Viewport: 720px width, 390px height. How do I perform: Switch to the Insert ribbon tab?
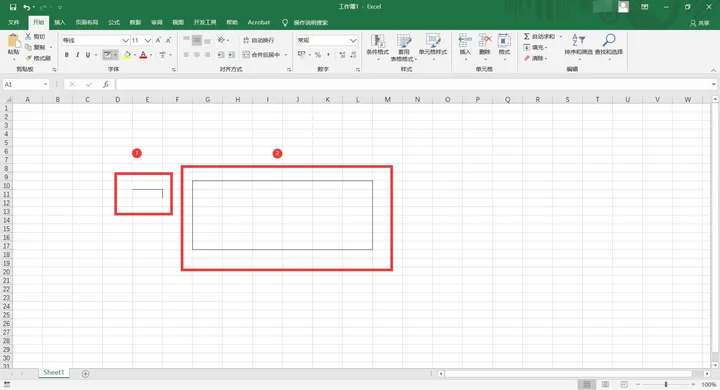[x=60, y=23]
